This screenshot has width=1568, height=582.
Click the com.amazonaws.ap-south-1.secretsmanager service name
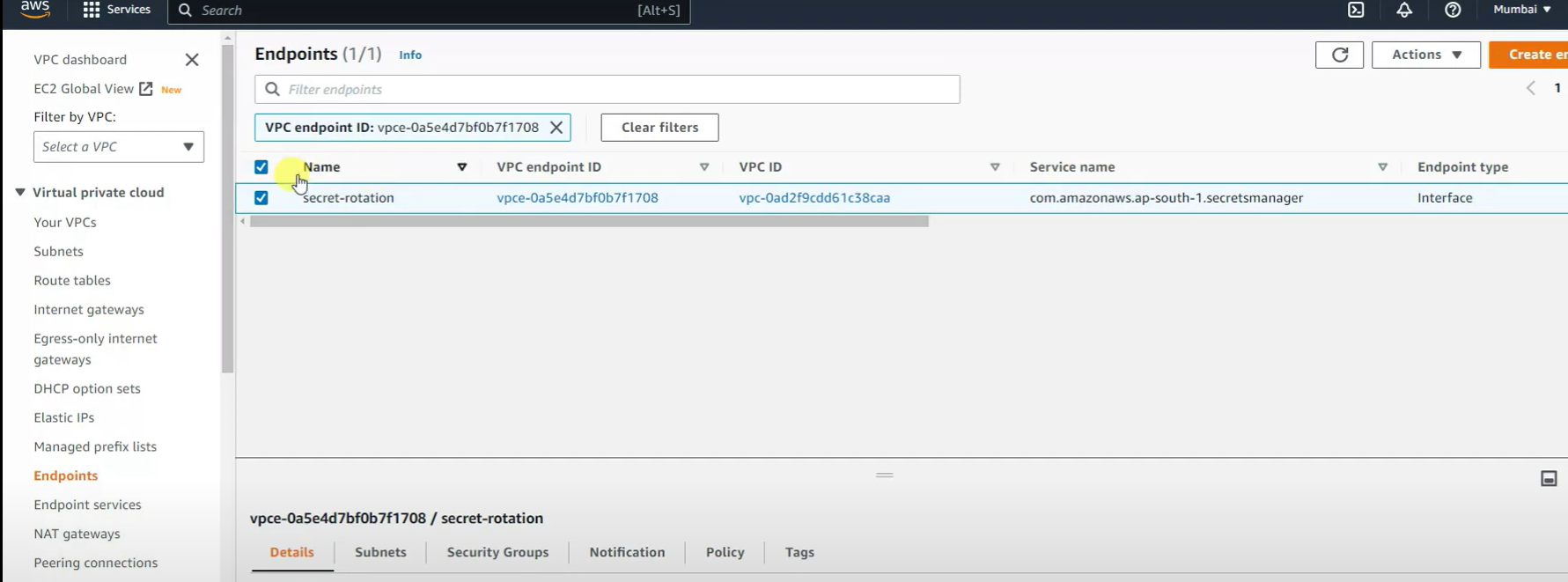click(x=1167, y=198)
